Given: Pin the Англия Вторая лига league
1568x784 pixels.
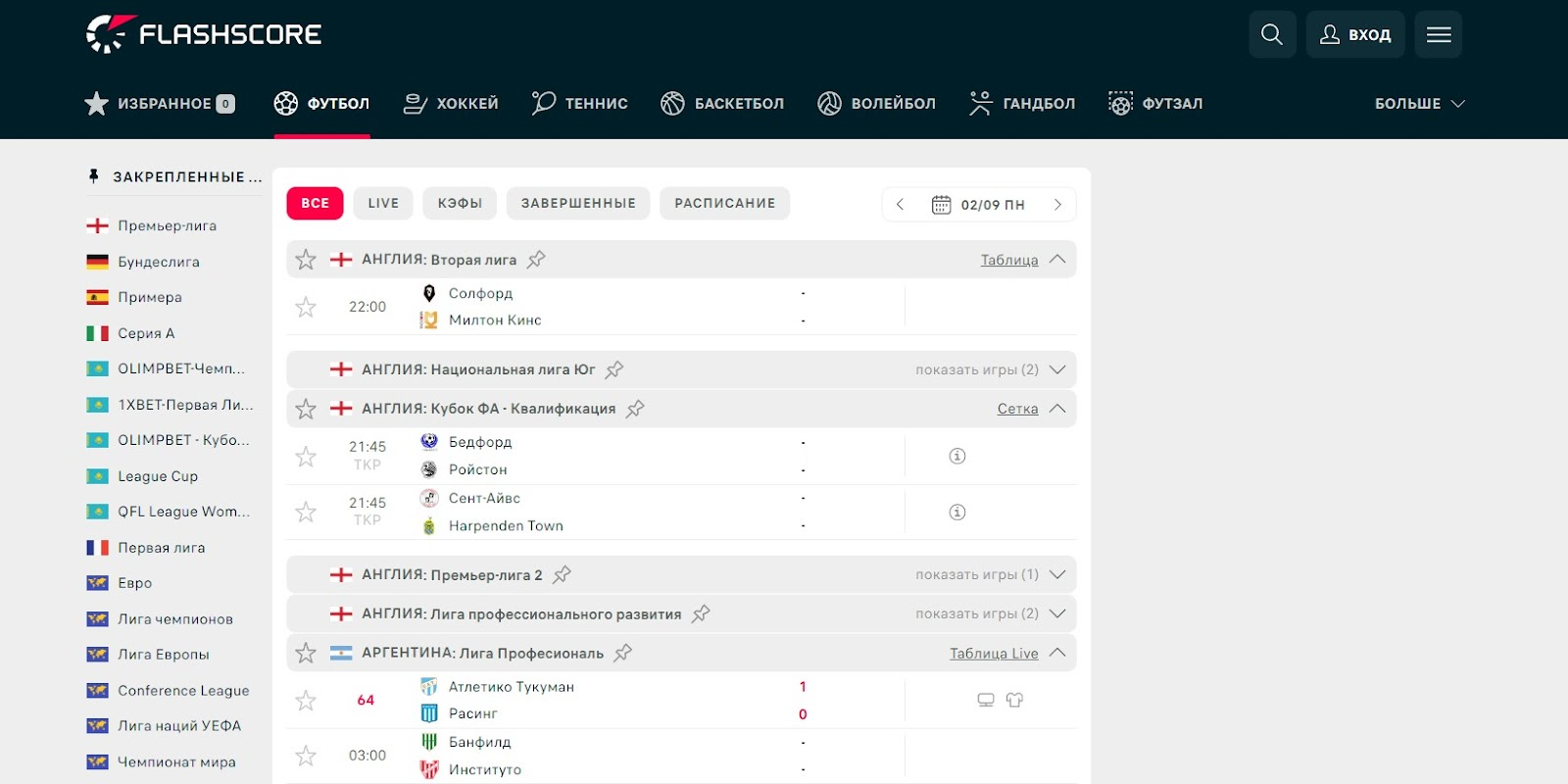Looking at the screenshot, I should point(536,260).
